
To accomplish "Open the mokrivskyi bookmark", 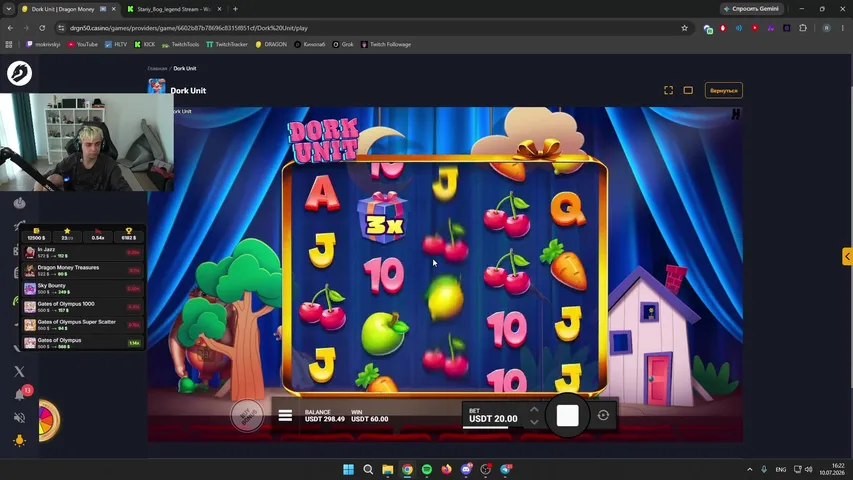I will tap(43, 45).
